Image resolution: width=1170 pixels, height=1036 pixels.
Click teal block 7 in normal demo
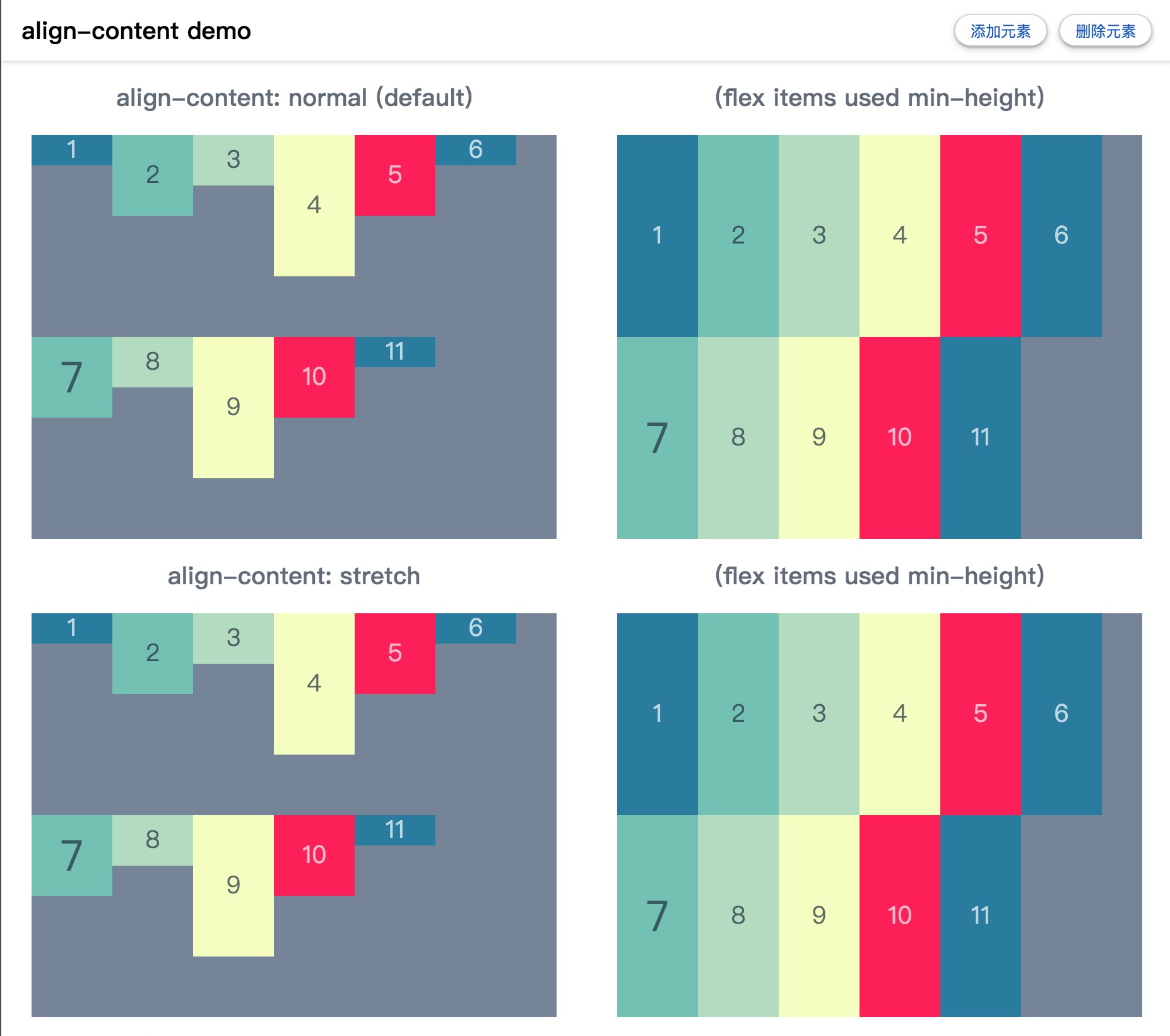click(x=72, y=377)
